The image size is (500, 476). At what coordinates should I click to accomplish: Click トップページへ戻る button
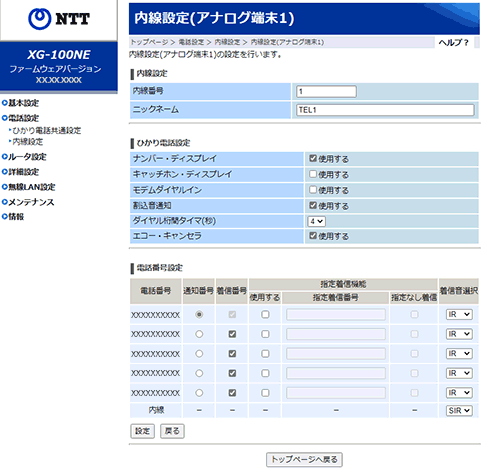coord(304,459)
